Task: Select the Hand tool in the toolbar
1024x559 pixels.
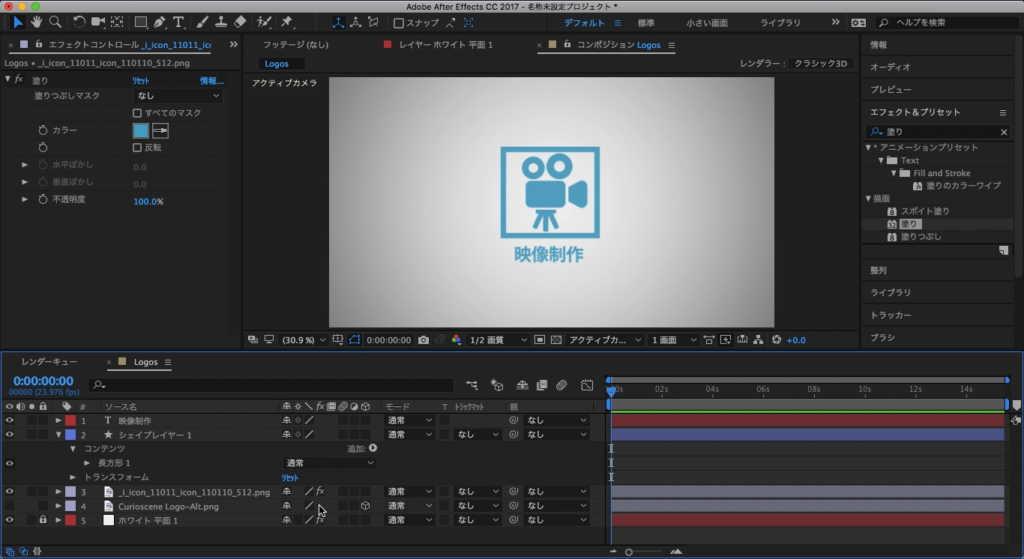Action: tap(37, 22)
